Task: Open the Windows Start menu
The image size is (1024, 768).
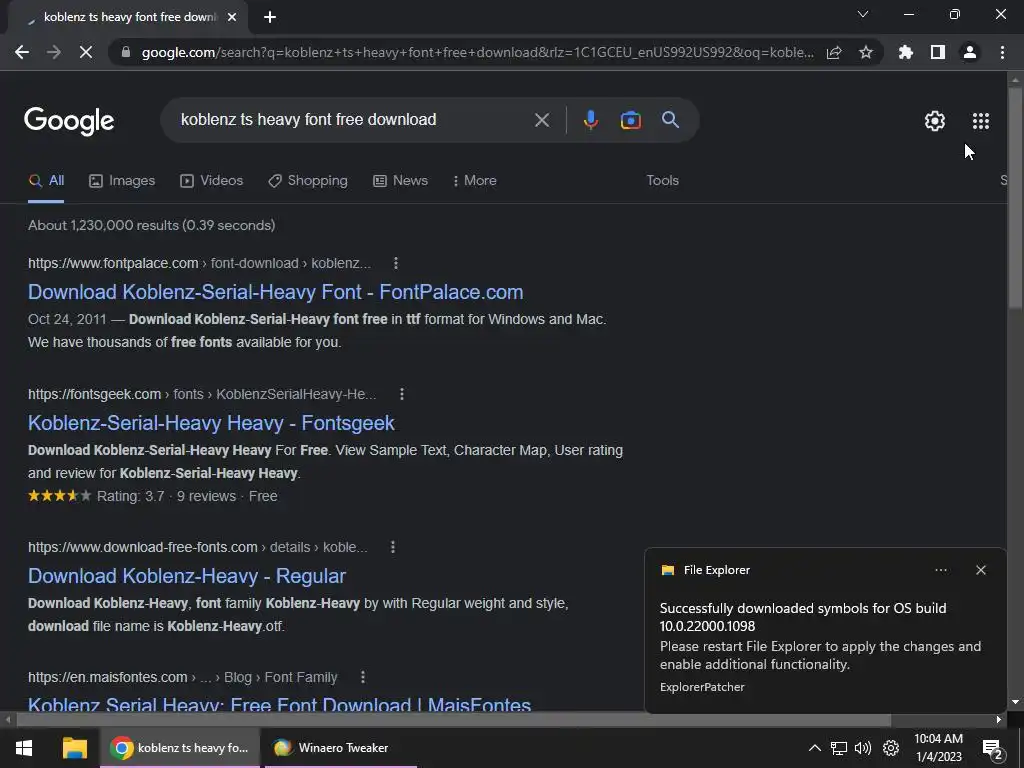Action: pyautogui.click(x=24, y=748)
